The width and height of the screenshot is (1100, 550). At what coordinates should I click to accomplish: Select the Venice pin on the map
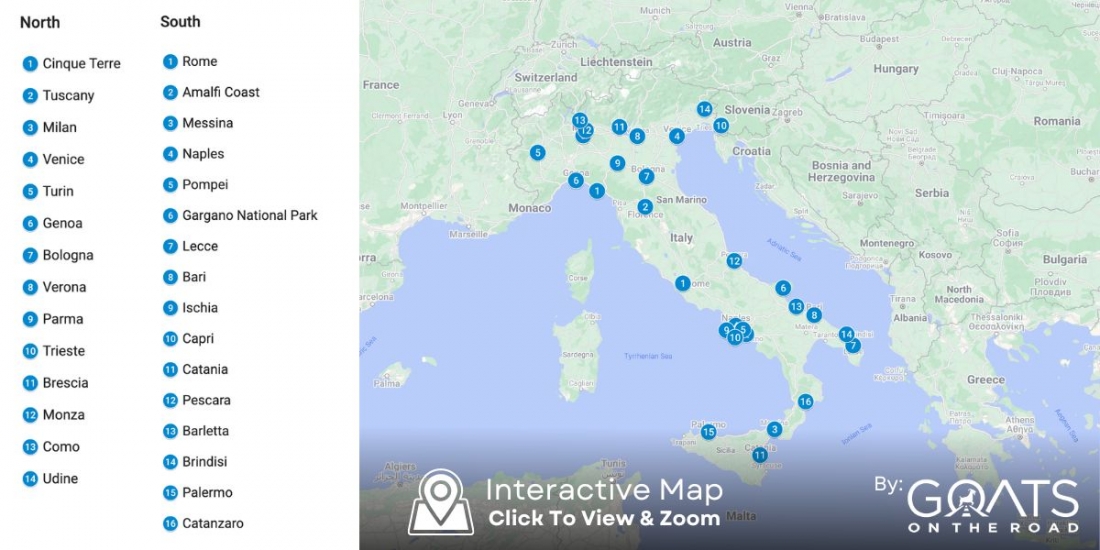click(677, 136)
